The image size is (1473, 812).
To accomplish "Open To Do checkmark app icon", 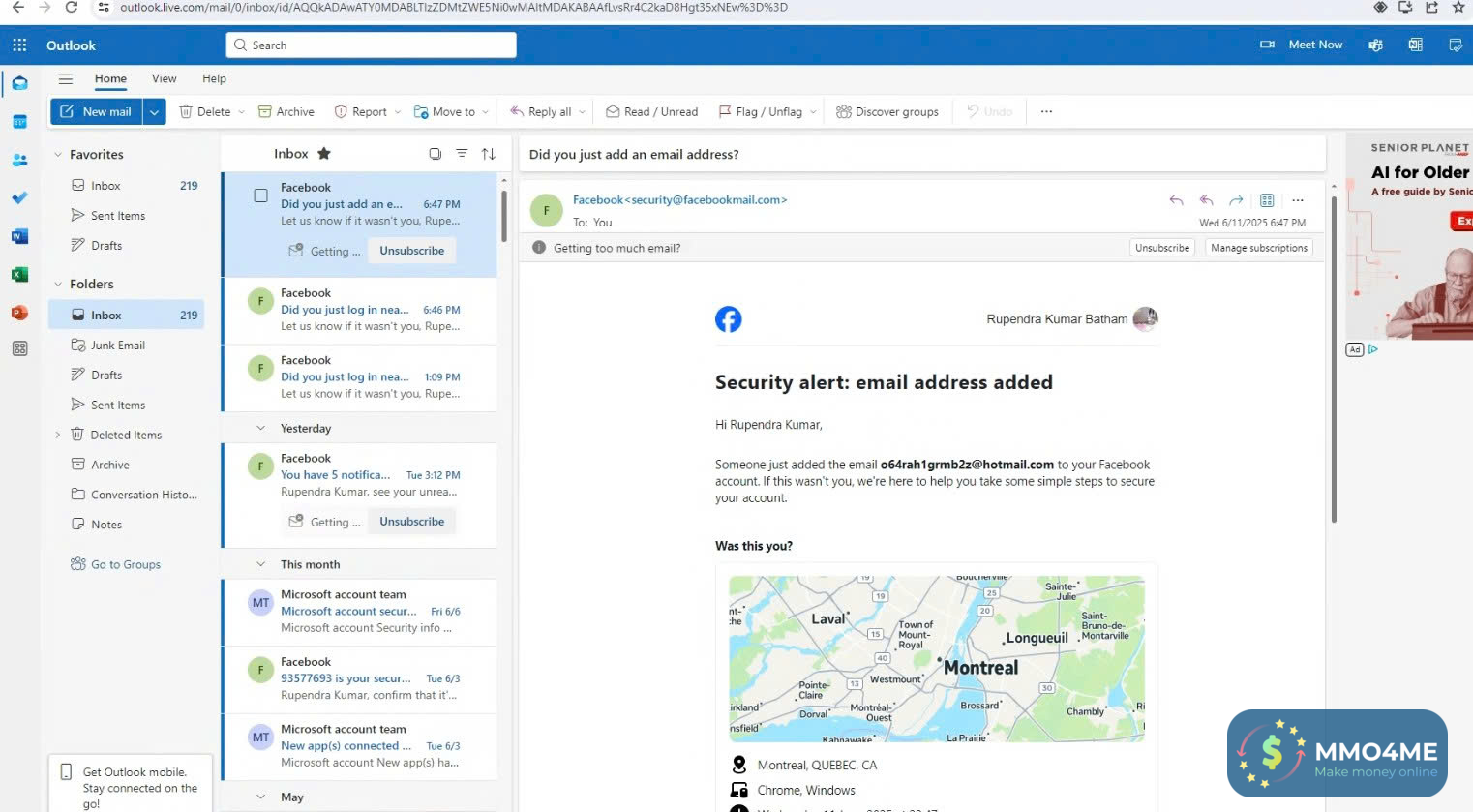I will tap(19, 197).
